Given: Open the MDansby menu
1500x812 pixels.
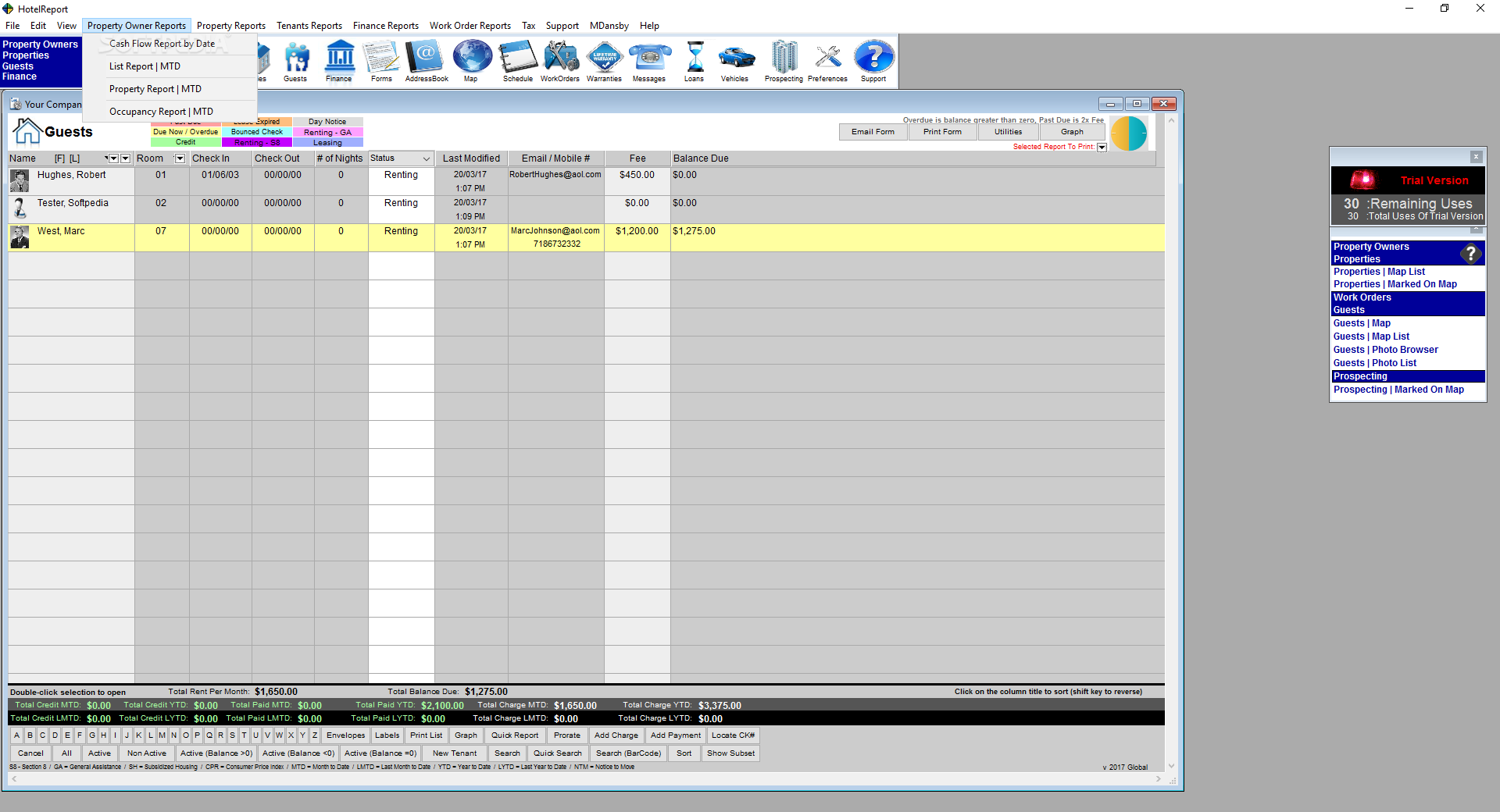Looking at the screenshot, I should (x=609, y=26).
